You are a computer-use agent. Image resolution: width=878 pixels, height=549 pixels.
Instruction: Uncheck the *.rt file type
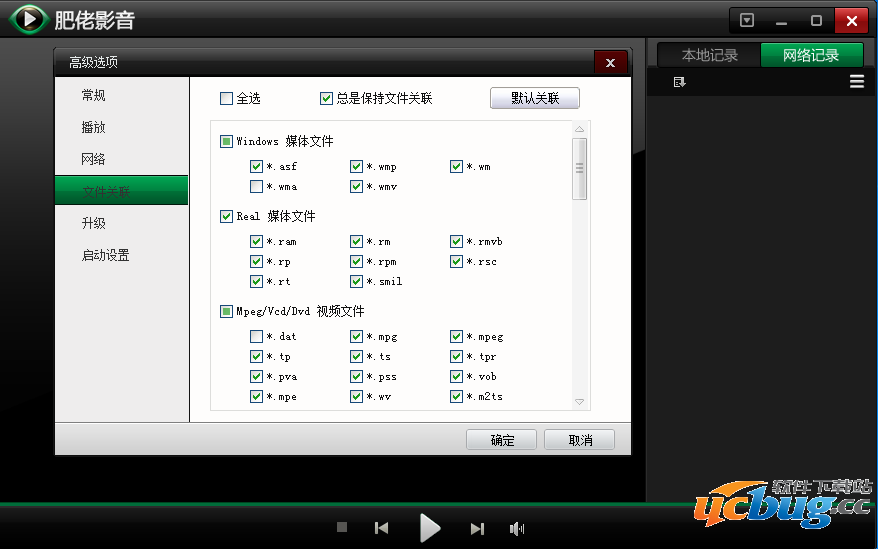click(x=256, y=281)
